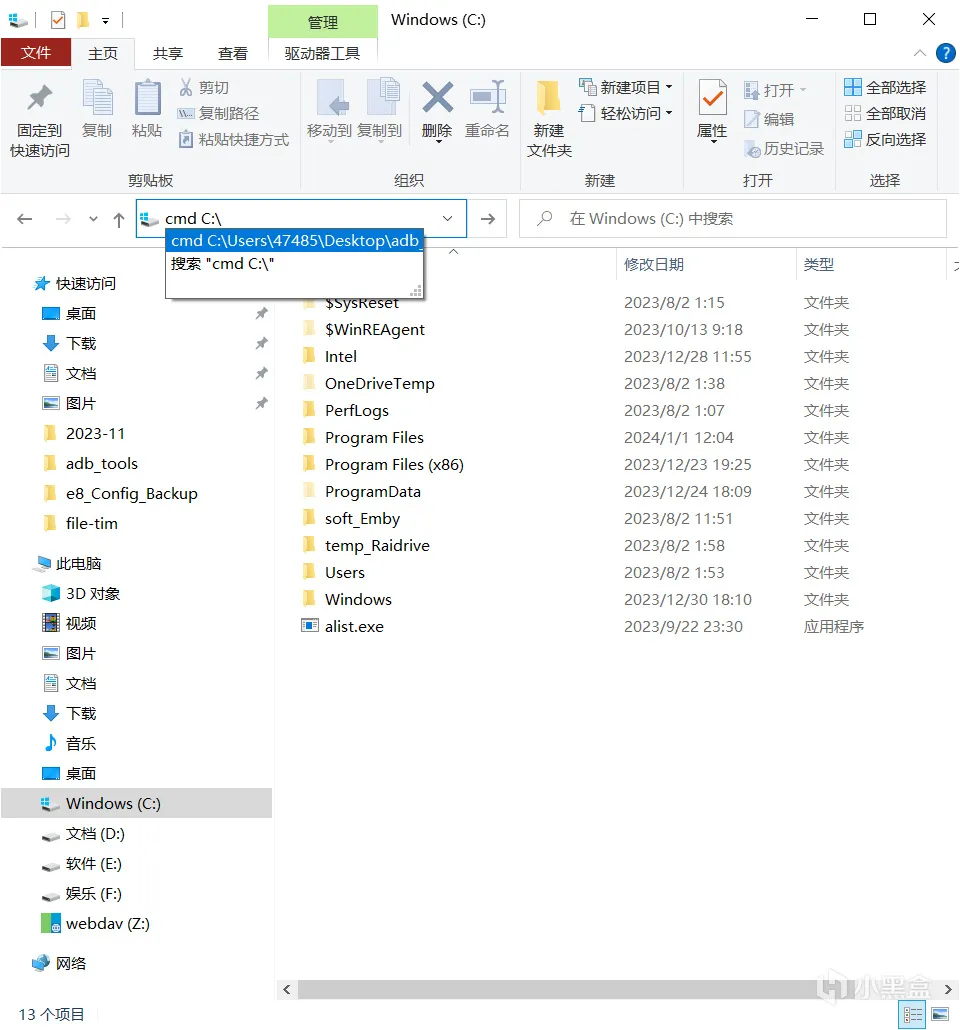Viewport: 960px width, 1030px height.
Task: Open the File (文件) menu
Action: (36, 53)
